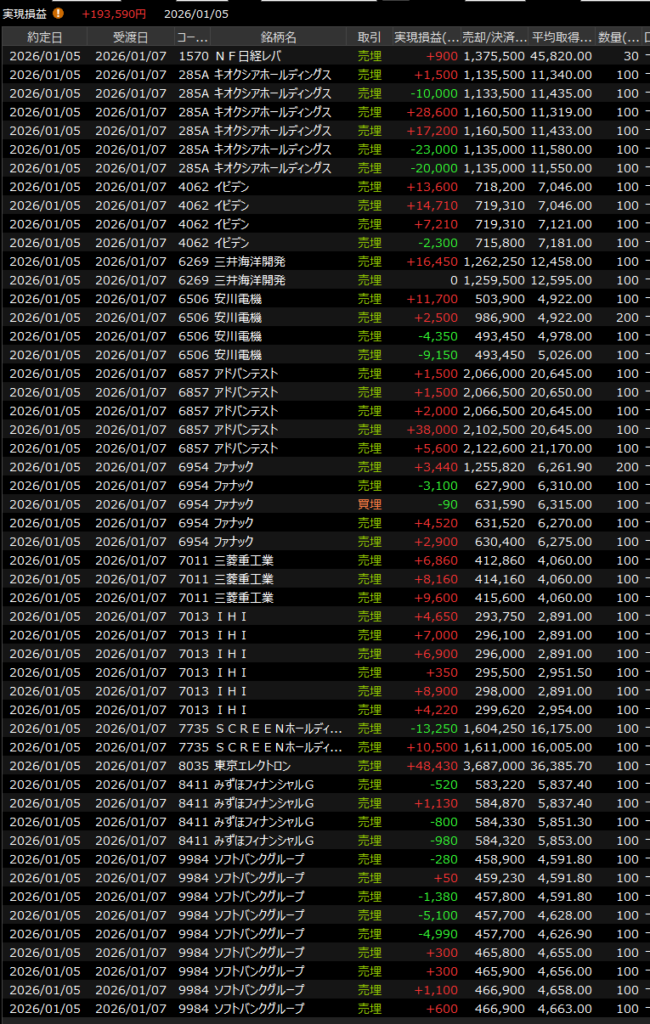650x1024 pixels.
Task: Click the 銘柄名 column header
Action: pos(277,37)
